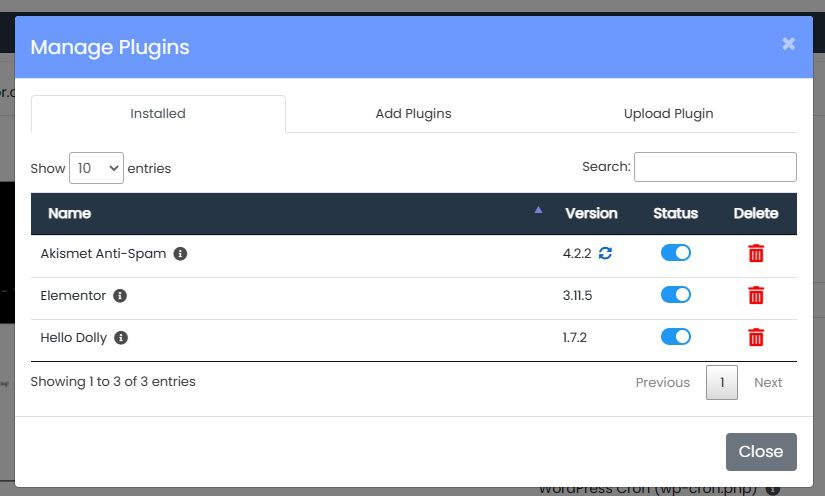Delete the Hello Dolly plugin
825x496 pixels.
(756, 338)
